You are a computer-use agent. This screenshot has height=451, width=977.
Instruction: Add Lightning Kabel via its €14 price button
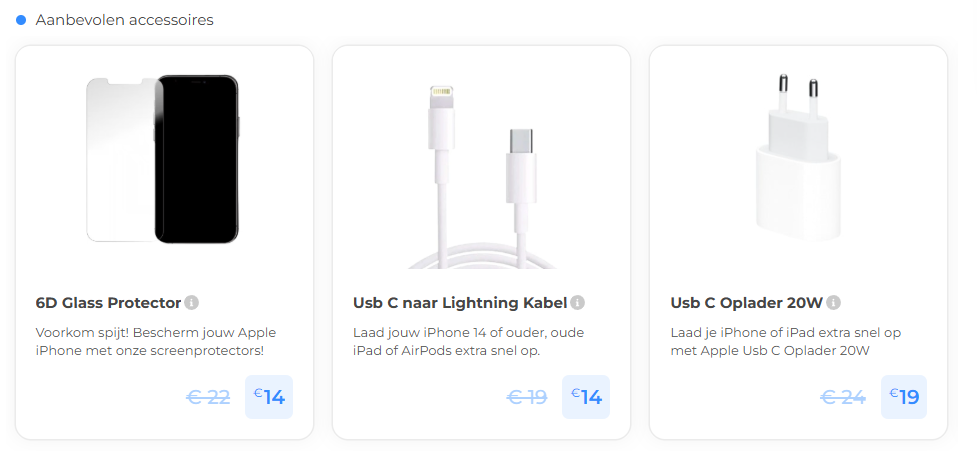(x=586, y=397)
